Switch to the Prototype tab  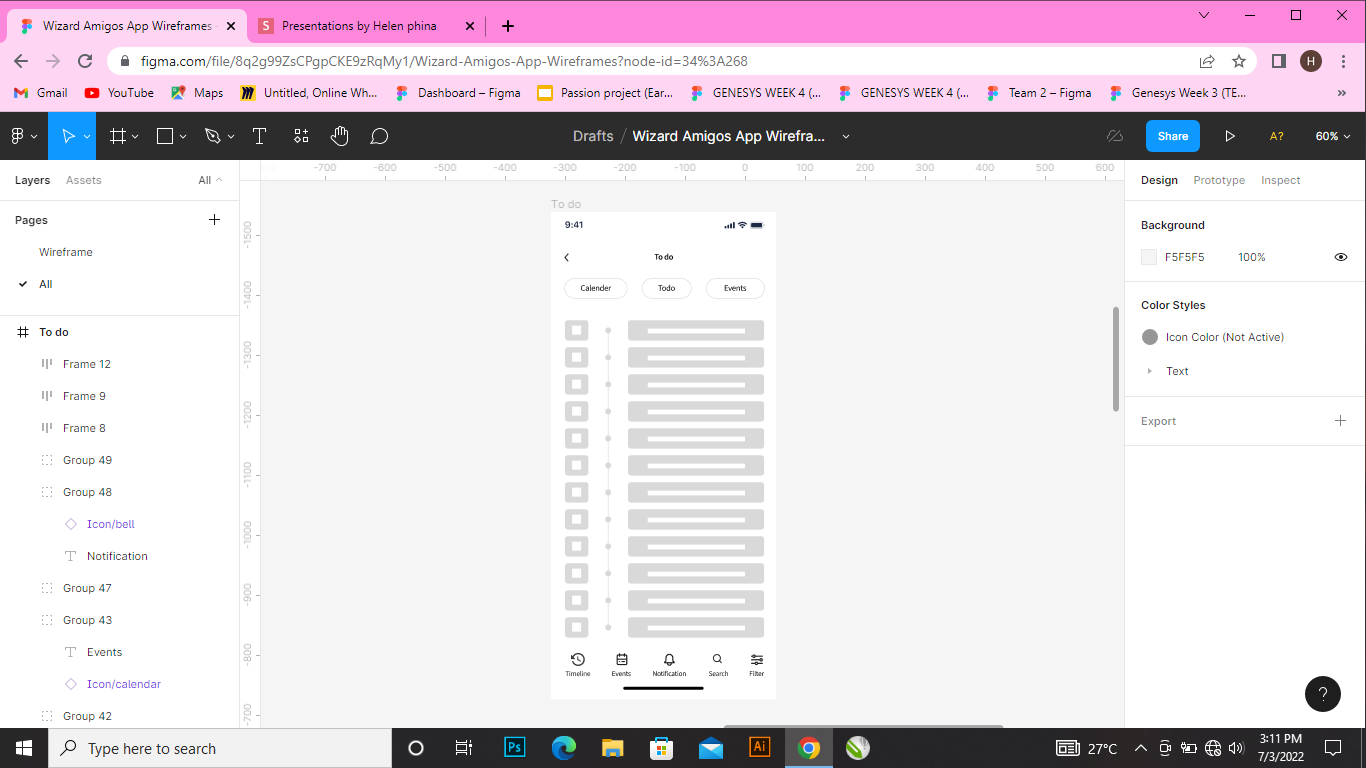click(x=1219, y=180)
